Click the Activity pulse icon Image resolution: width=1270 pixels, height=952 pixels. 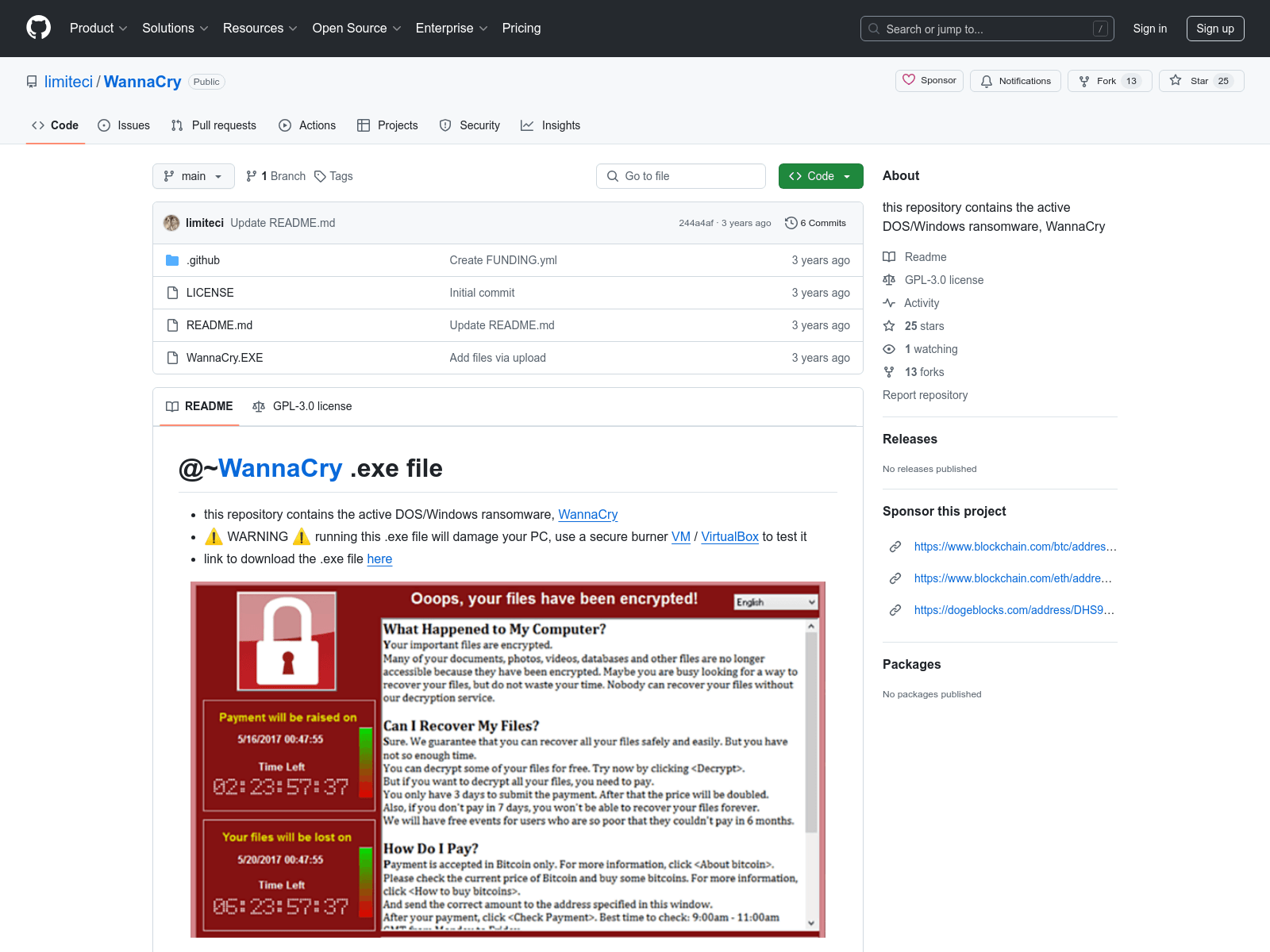889,303
